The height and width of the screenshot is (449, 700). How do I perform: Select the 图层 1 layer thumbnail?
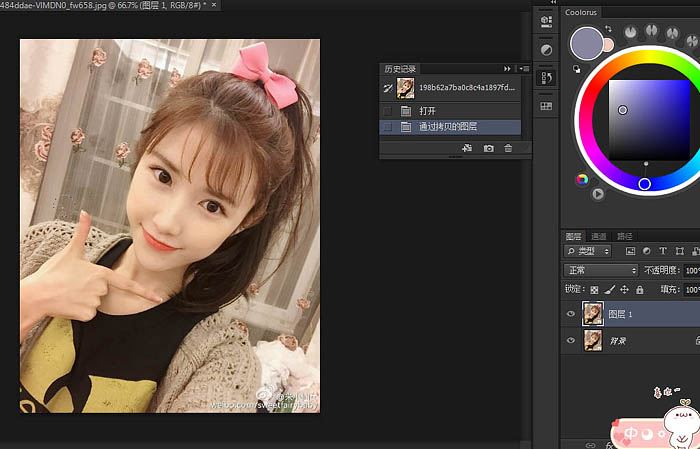click(x=593, y=314)
